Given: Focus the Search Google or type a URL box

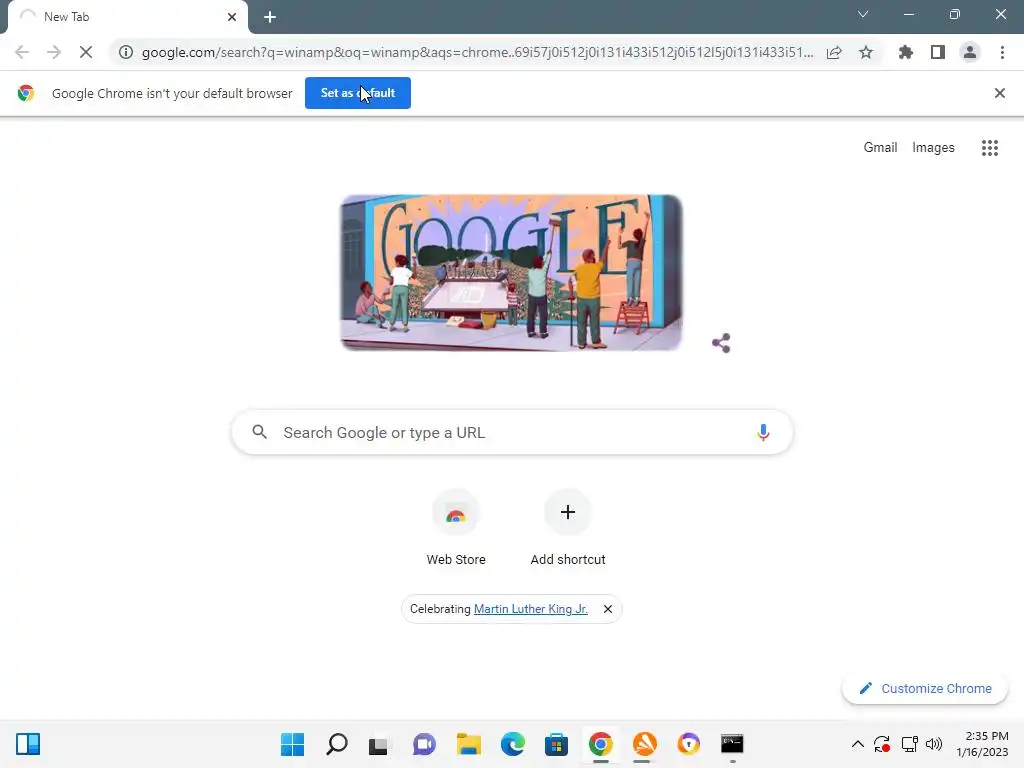Looking at the screenshot, I should pyautogui.click(x=513, y=432).
